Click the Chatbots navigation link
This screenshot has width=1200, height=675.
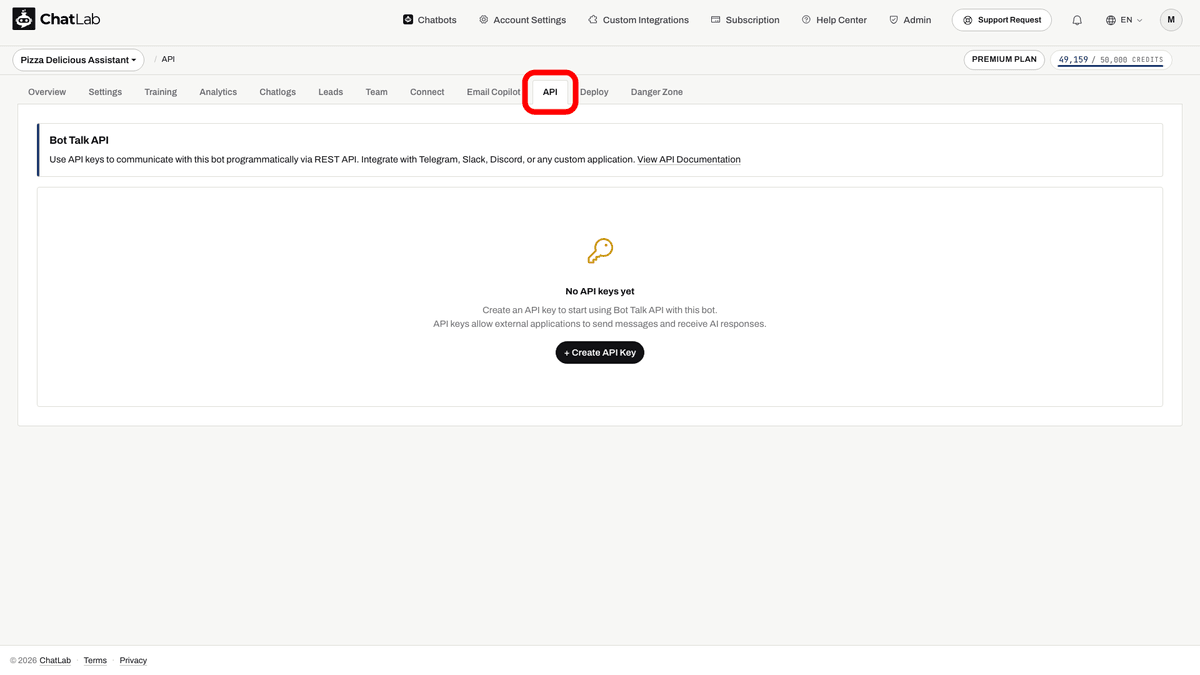pyautogui.click(x=430, y=20)
